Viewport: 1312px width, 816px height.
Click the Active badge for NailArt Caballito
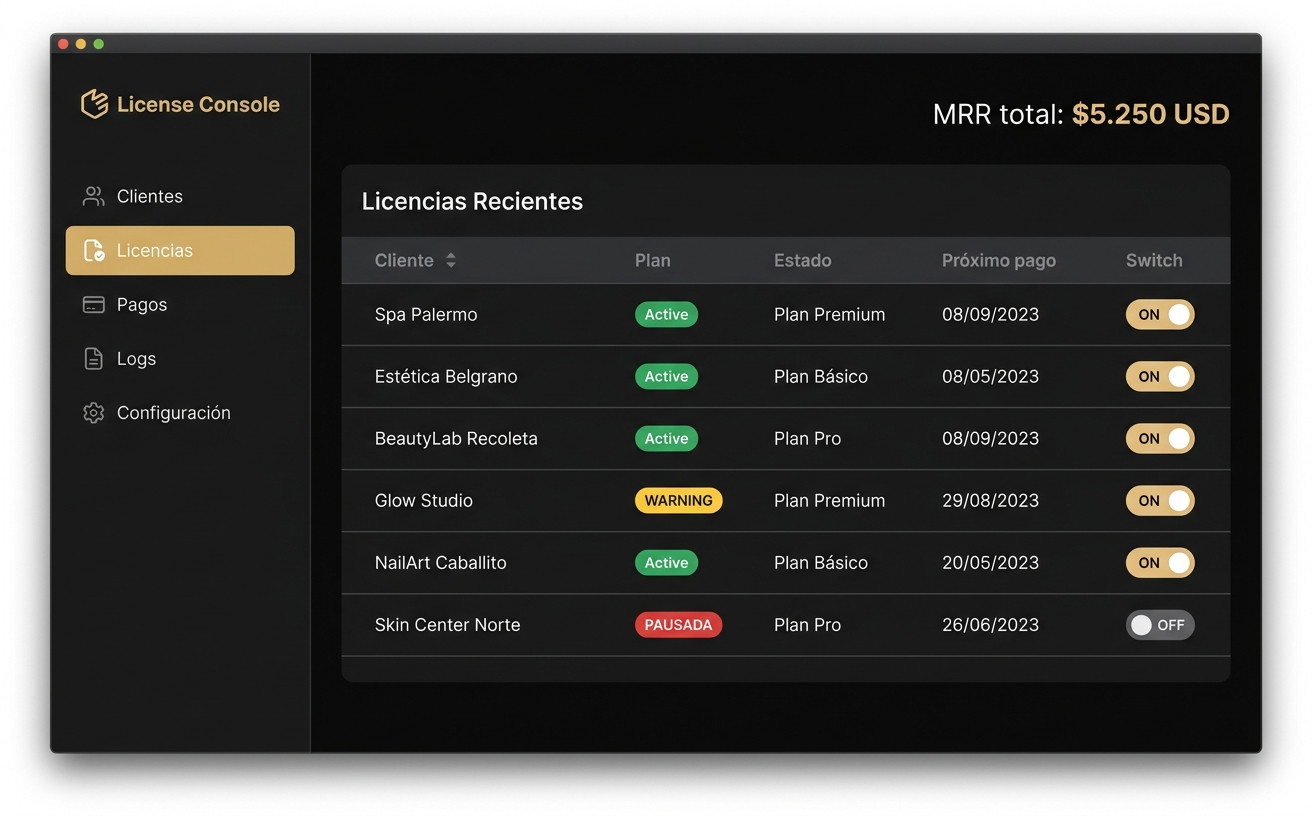click(666, 562)
